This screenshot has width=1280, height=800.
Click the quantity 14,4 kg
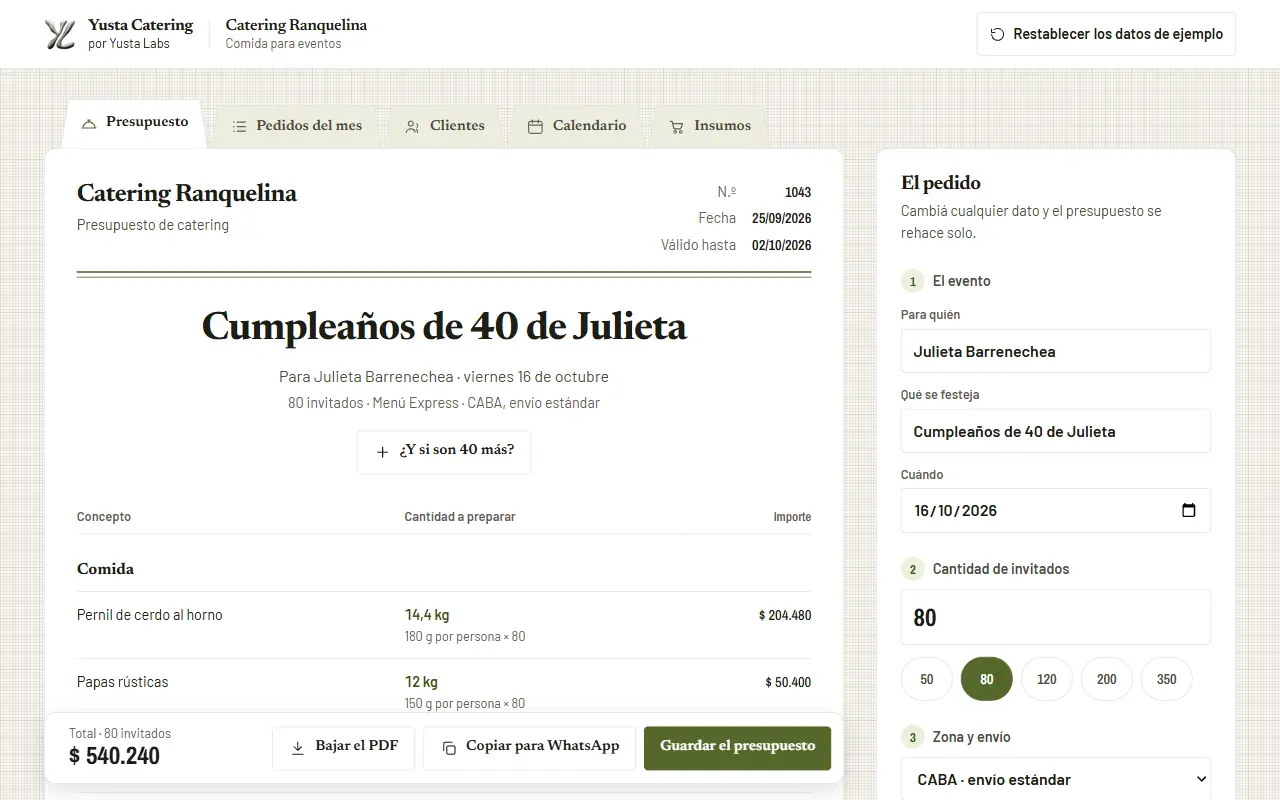427,615
